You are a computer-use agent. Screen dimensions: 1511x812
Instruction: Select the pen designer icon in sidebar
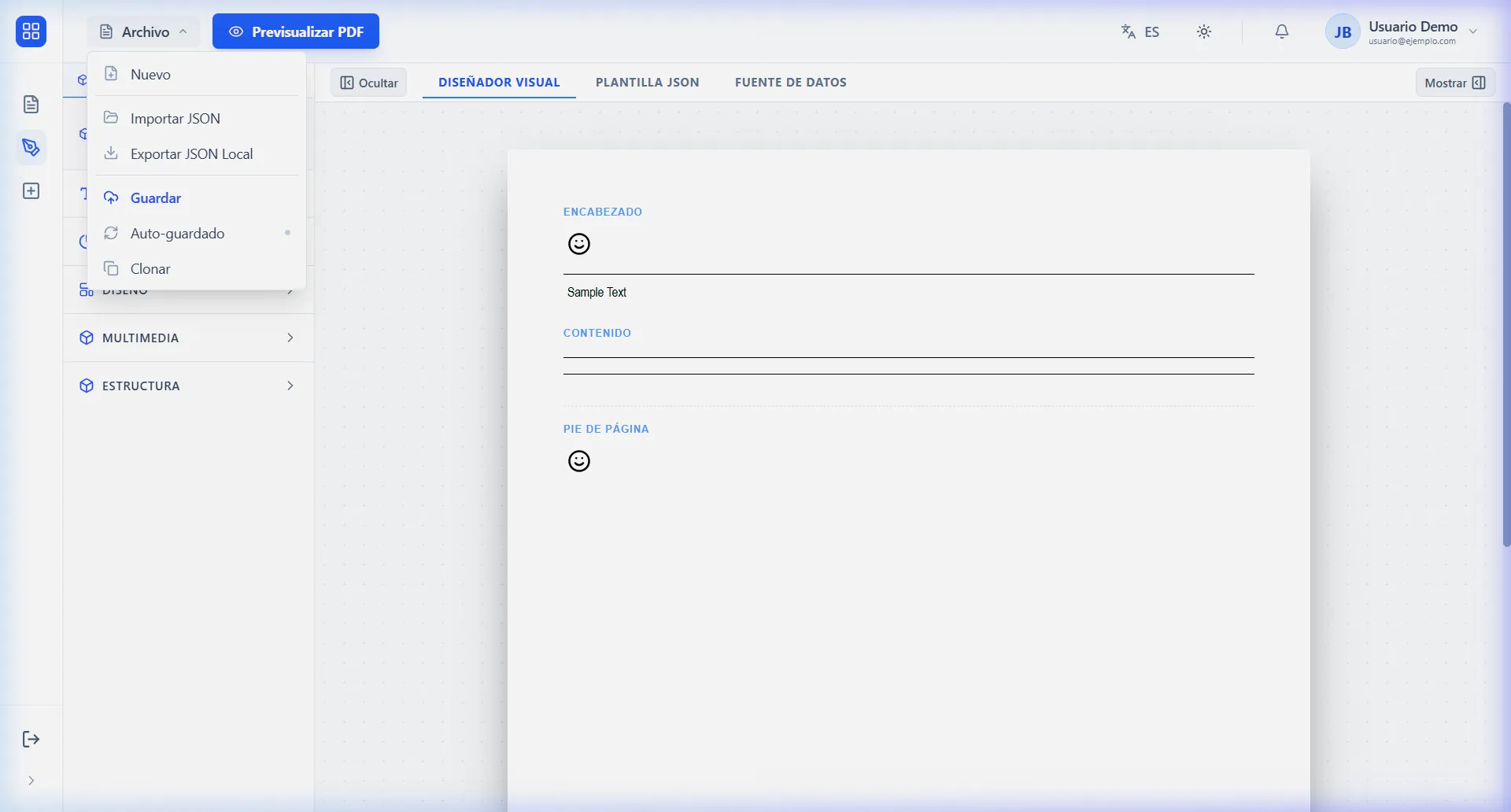[31, 147]
